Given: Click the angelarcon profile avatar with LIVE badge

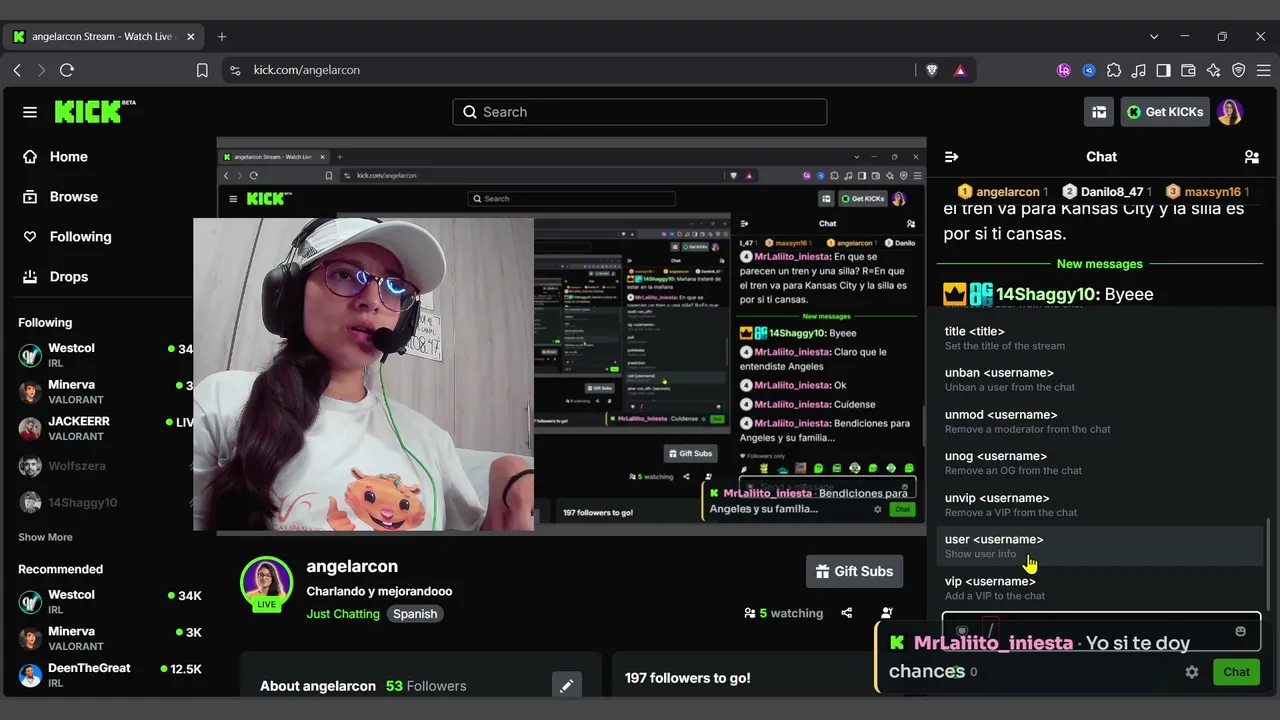Looking at the screenshot, I should [x=266, y=583].
